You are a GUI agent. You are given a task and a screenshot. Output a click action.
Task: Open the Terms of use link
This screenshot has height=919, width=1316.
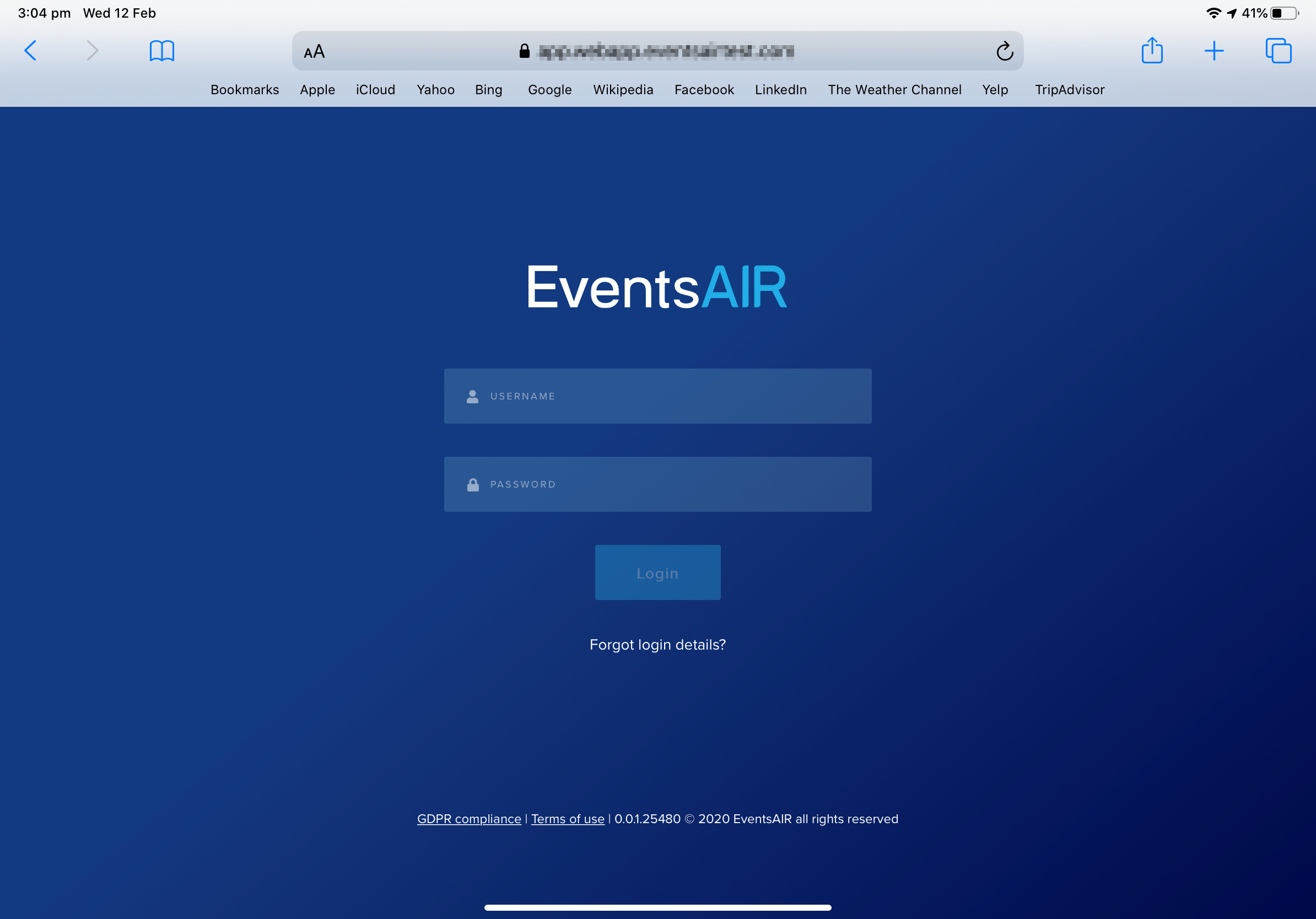(568, 819)
